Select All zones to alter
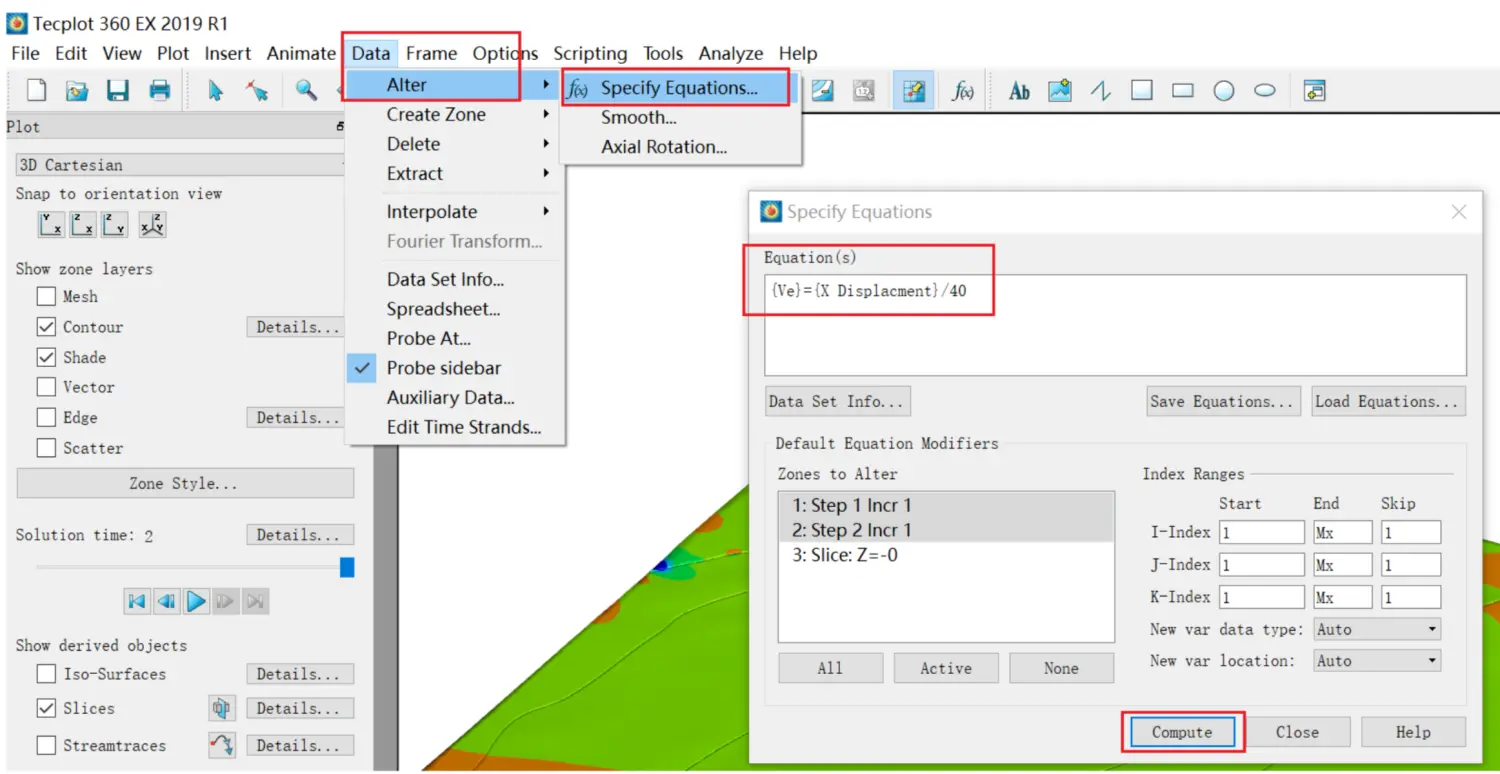 [x=830, y=668]
